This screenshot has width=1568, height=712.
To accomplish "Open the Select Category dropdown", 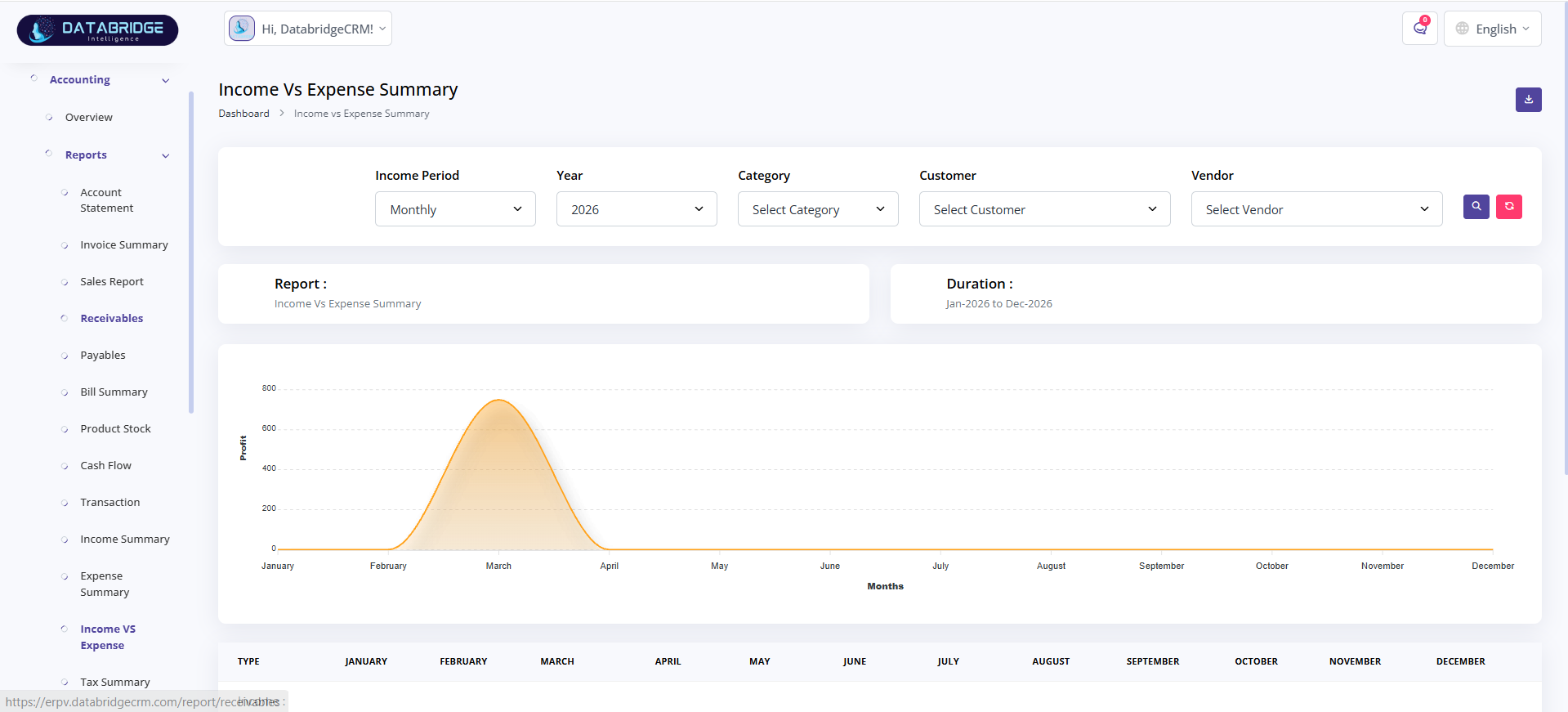I will (818, 209).
